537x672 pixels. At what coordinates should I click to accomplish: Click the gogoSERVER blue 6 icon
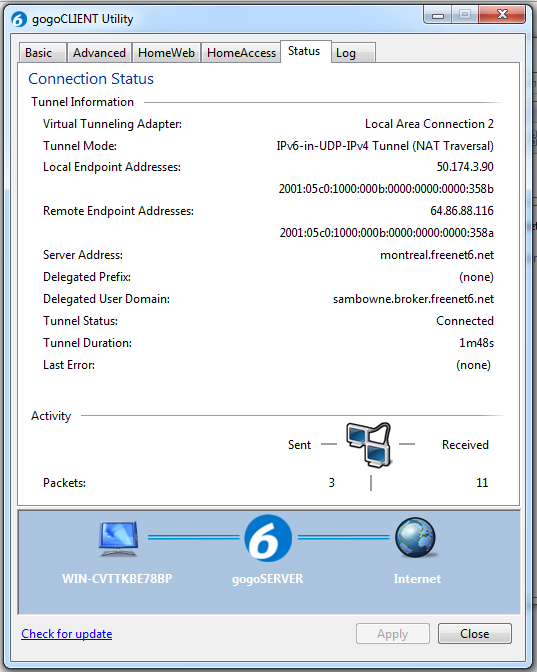click(x=268, y=538)
